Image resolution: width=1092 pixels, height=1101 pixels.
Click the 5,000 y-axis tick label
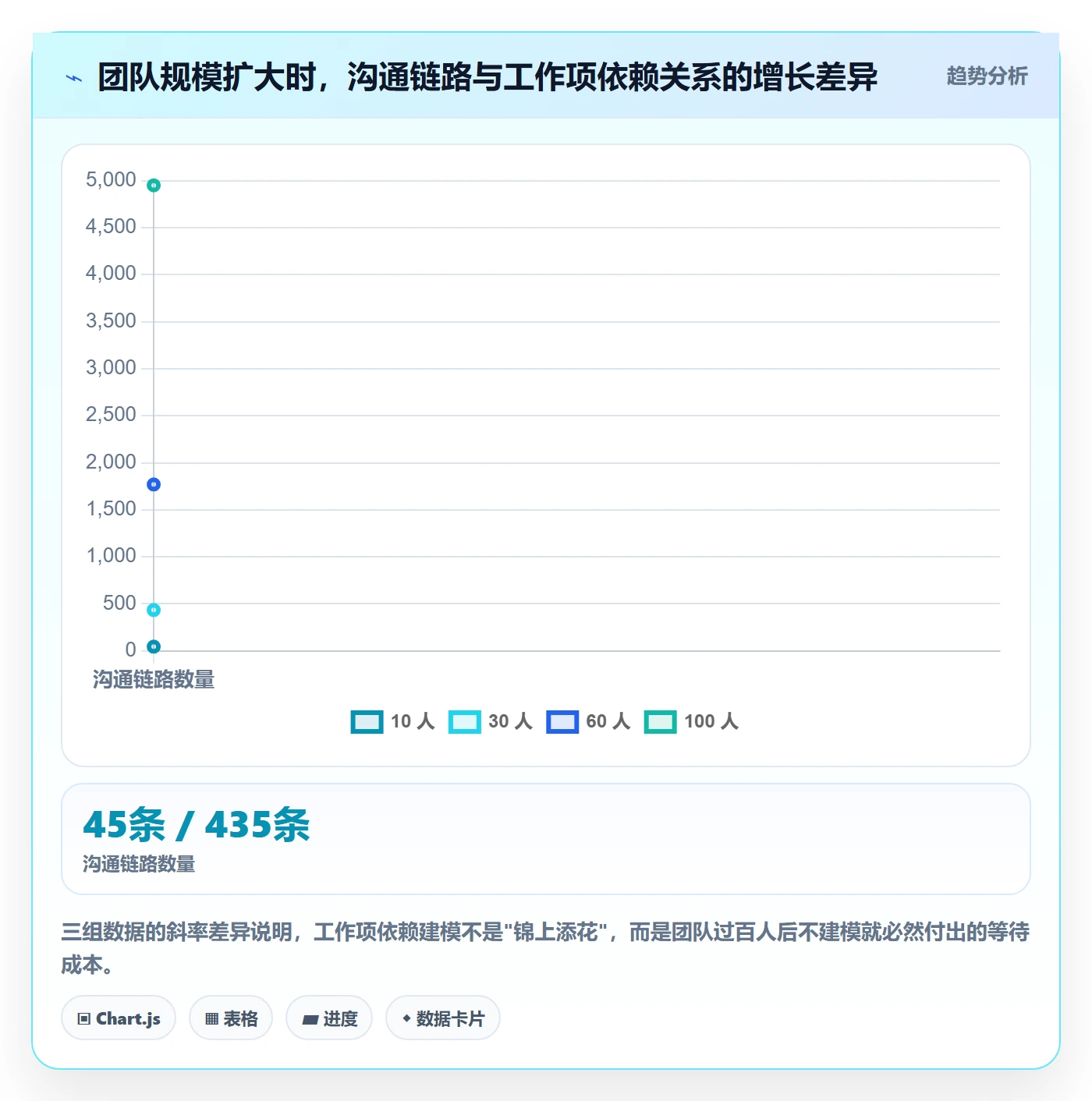coord(111,180)
